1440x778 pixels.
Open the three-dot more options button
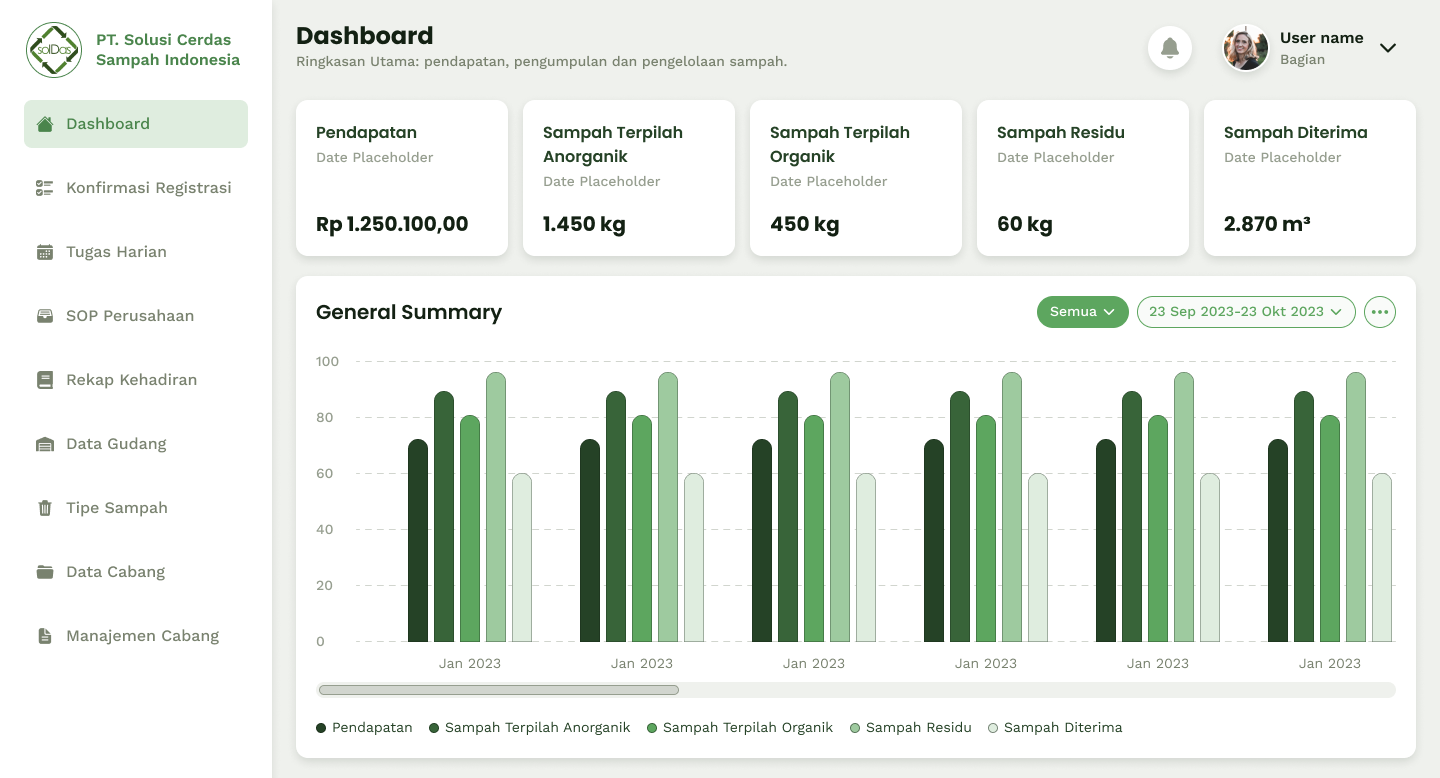pos(1380,312)
